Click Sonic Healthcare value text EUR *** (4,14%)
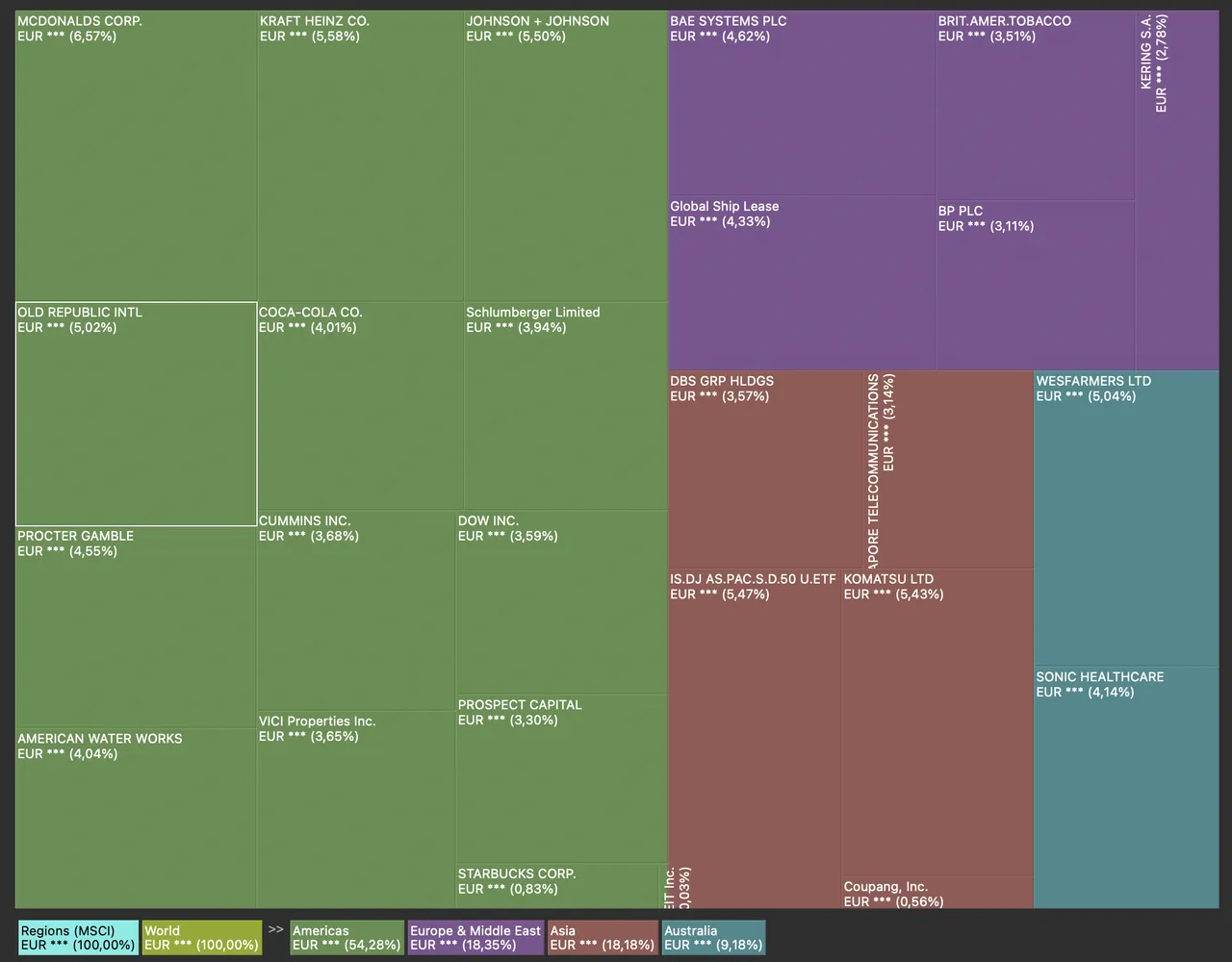Viewport: 1232px width, 962px height. tap(1085, 693)
